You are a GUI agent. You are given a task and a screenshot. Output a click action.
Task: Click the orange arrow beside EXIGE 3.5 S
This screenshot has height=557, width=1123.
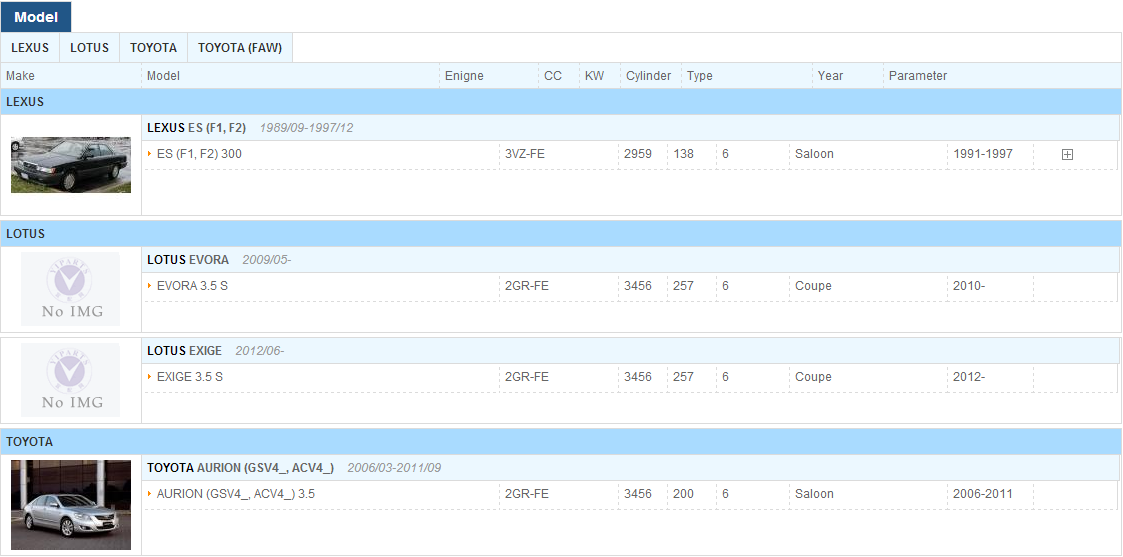tap(150, 376)
